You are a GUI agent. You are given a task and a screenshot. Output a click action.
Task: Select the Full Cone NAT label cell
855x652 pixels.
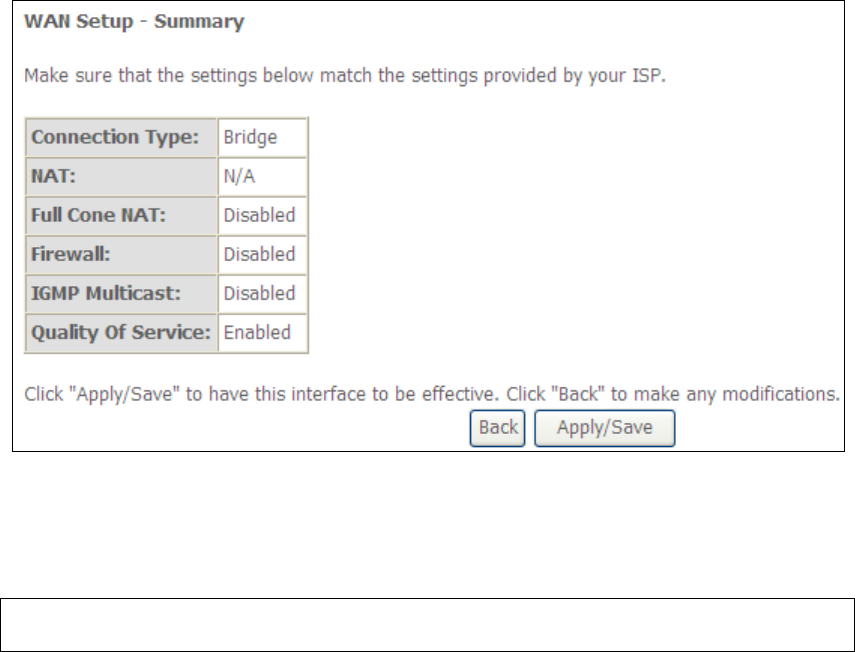tap(121, 215)
